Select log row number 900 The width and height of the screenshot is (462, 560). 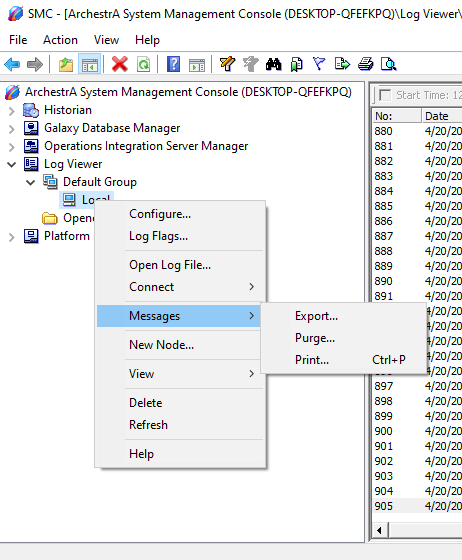[417, 431]
